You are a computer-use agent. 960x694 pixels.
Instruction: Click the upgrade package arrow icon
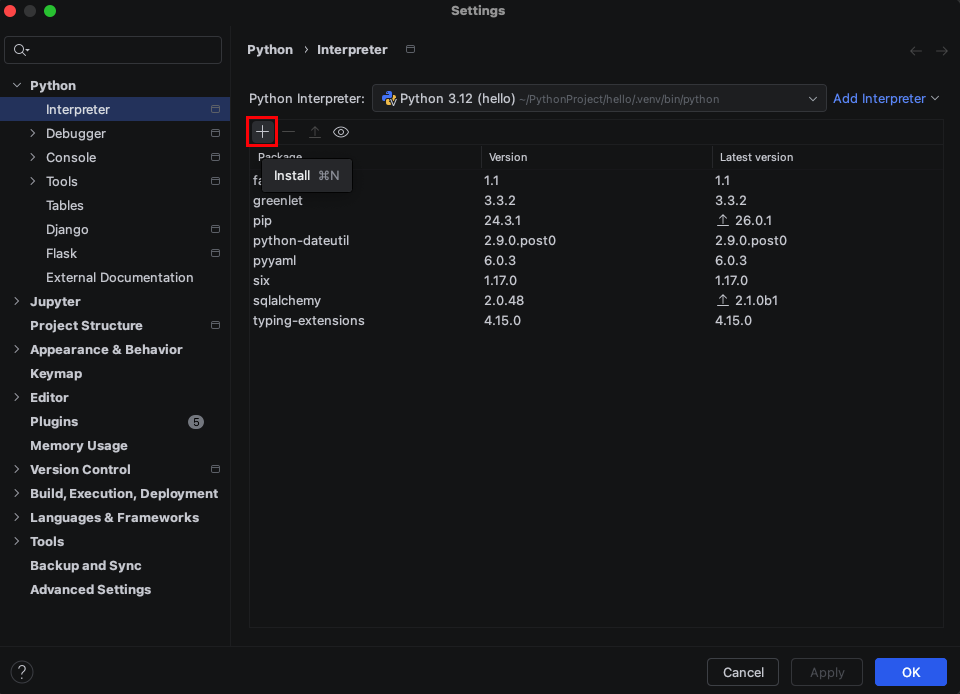tap(315, 132)
